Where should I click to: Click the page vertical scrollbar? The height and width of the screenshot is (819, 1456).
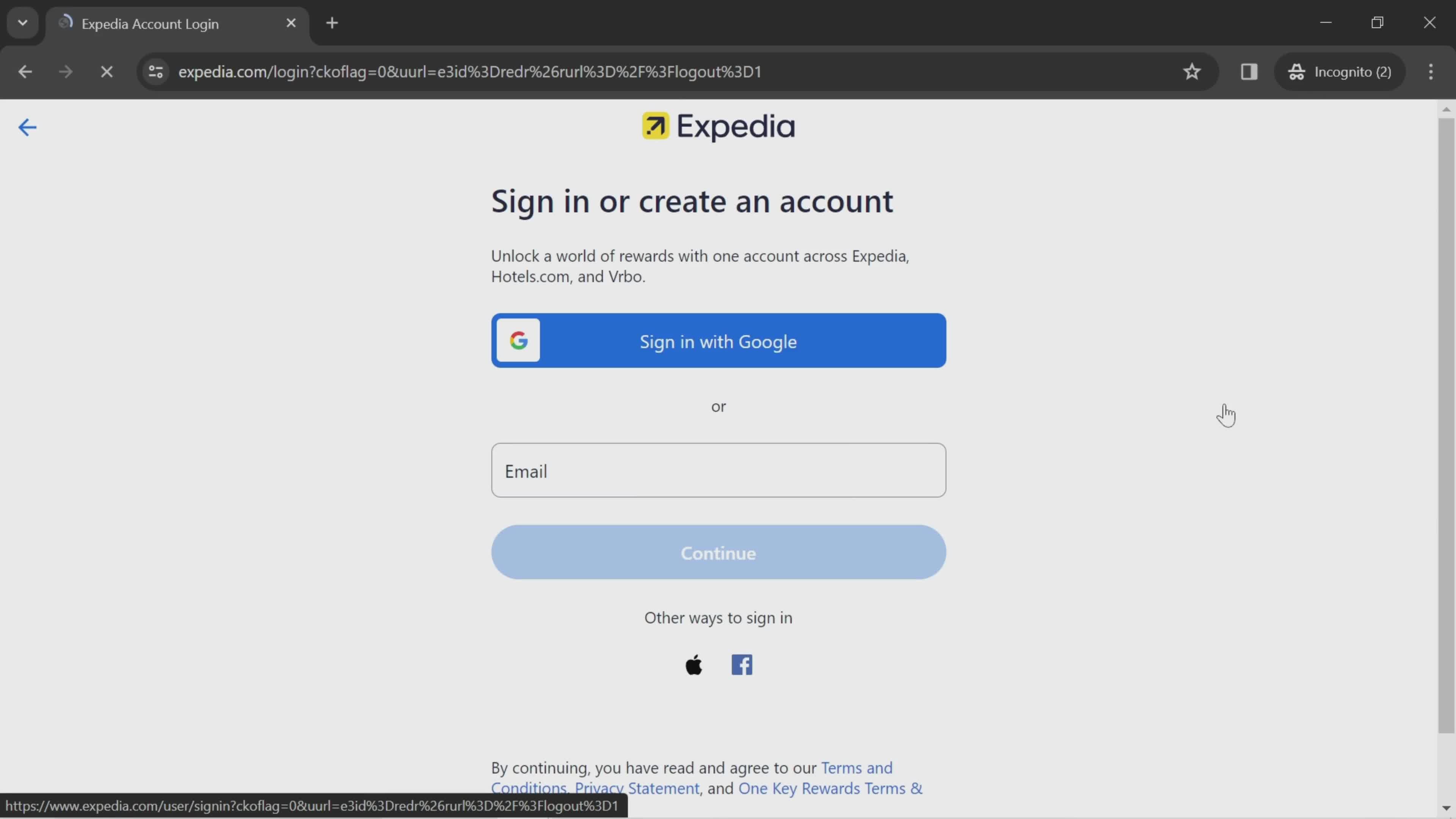tap(1446, 425)
